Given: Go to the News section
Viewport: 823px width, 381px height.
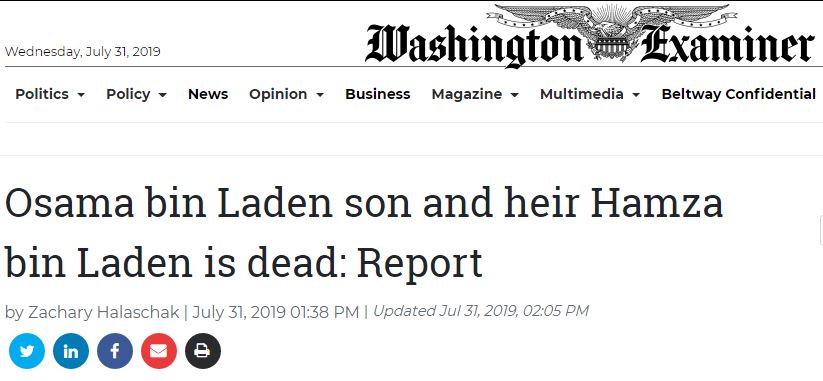Looking at the screenshot, I should (x=208, y=94).
